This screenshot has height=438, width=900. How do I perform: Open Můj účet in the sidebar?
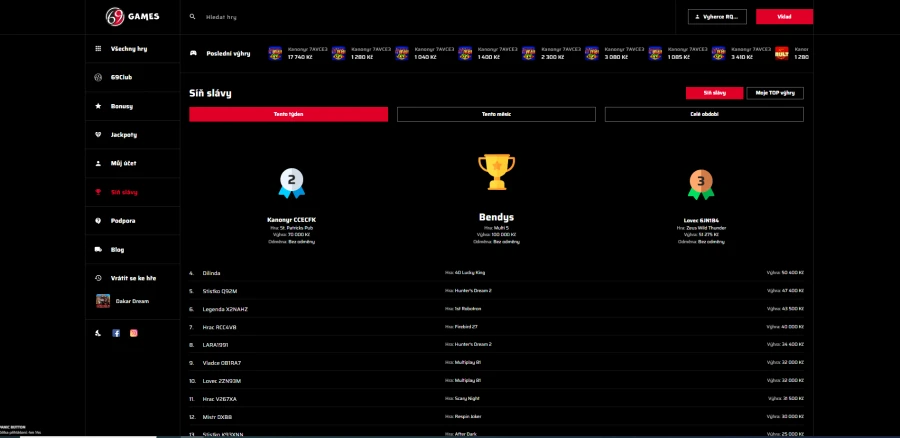point(123,164)
